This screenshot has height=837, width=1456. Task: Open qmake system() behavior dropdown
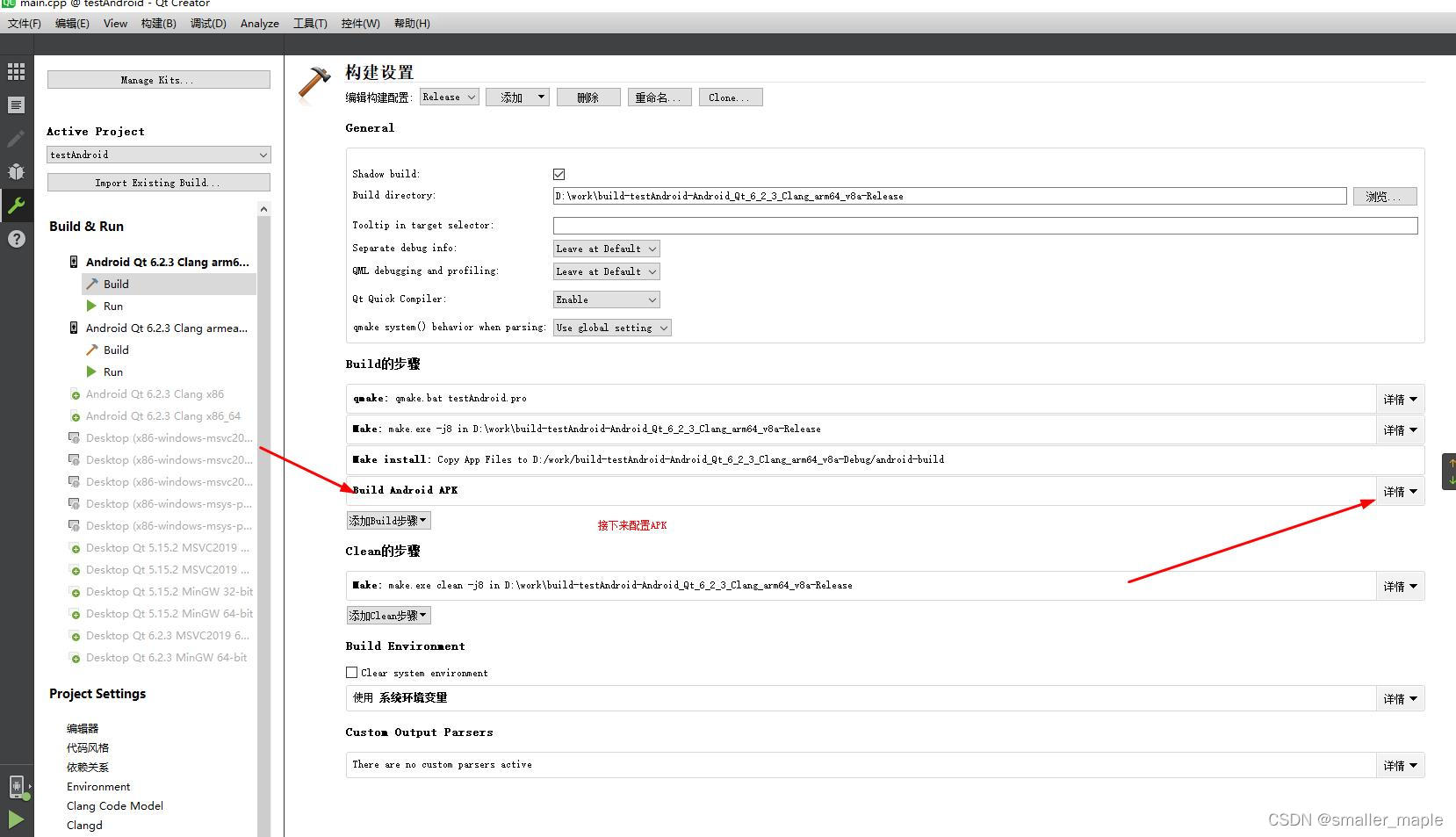[x=612, y=328]
